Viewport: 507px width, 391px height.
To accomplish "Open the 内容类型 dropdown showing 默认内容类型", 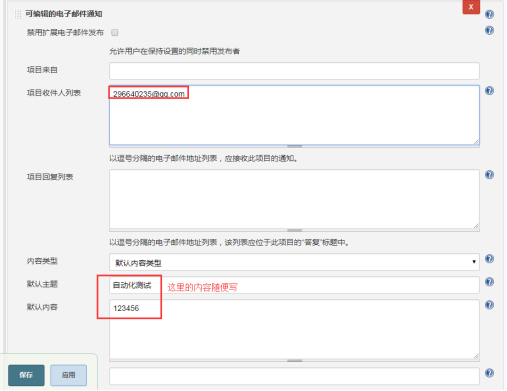I will [x=294, y=262].
